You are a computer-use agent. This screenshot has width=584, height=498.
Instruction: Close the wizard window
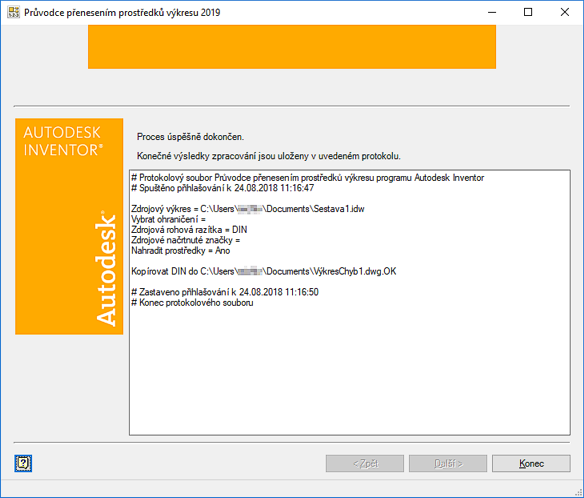click(x=565, y=12)
